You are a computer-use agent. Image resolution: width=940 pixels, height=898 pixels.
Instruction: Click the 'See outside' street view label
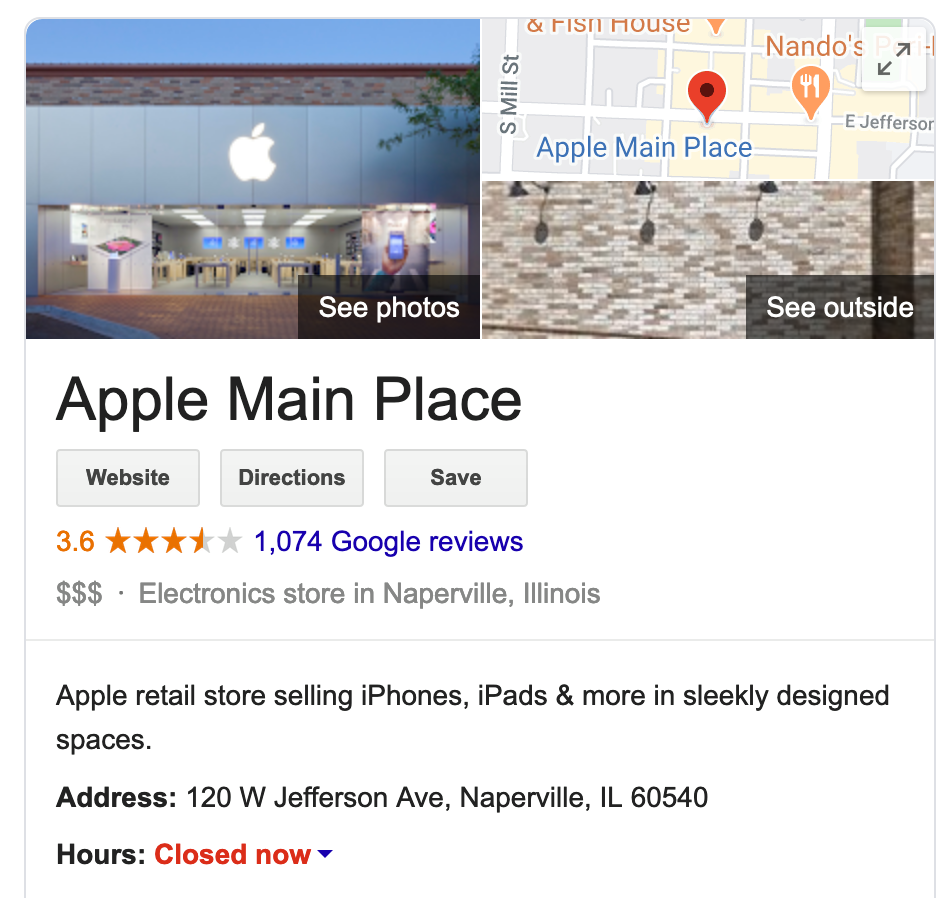click(839, 307)
